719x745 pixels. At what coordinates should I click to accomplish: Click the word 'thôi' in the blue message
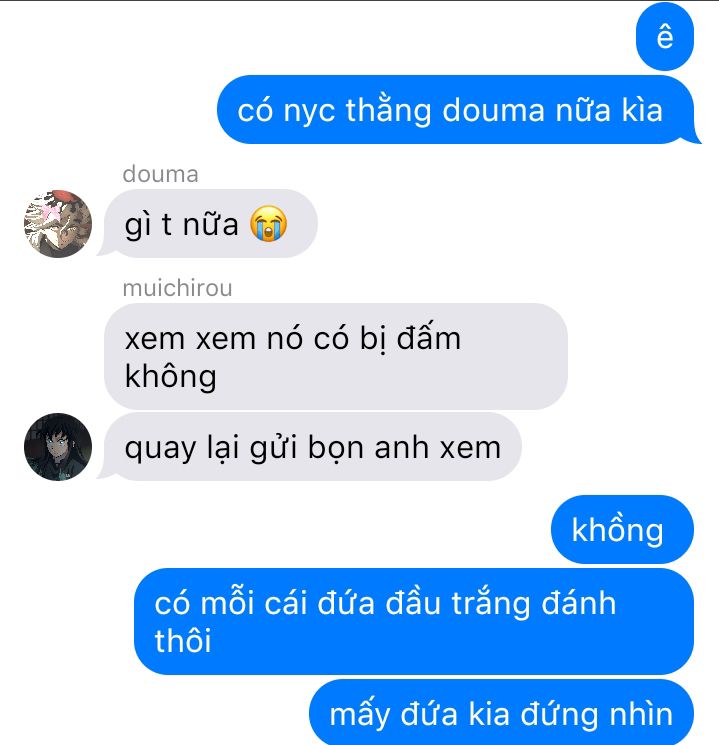tap(183, 640)
